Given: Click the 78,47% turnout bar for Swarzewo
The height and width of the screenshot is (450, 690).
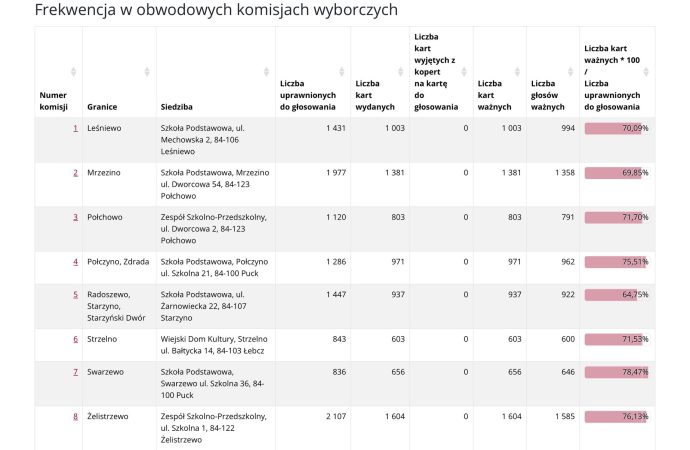Looking at the screenshot, I should [x=616, y=372].
